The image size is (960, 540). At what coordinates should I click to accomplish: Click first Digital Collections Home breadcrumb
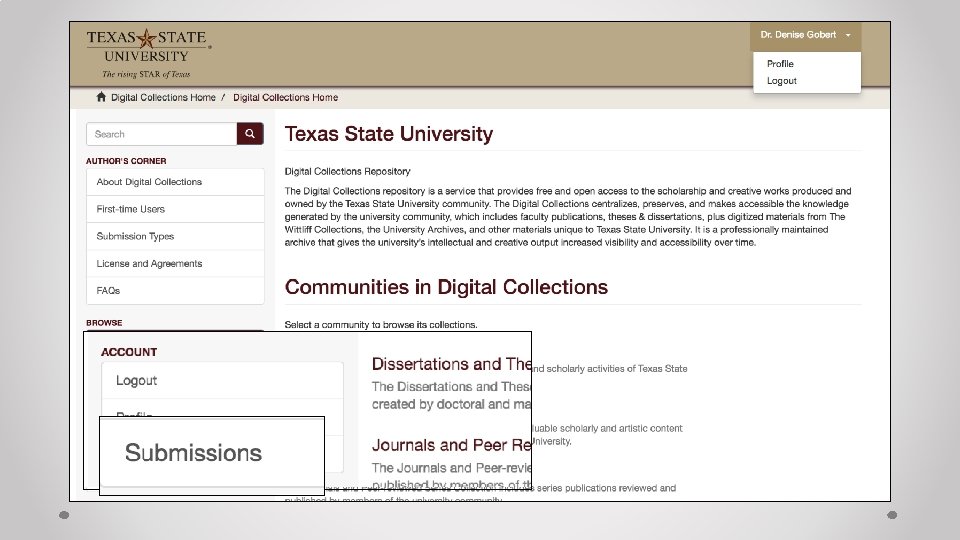coord(163,97)
